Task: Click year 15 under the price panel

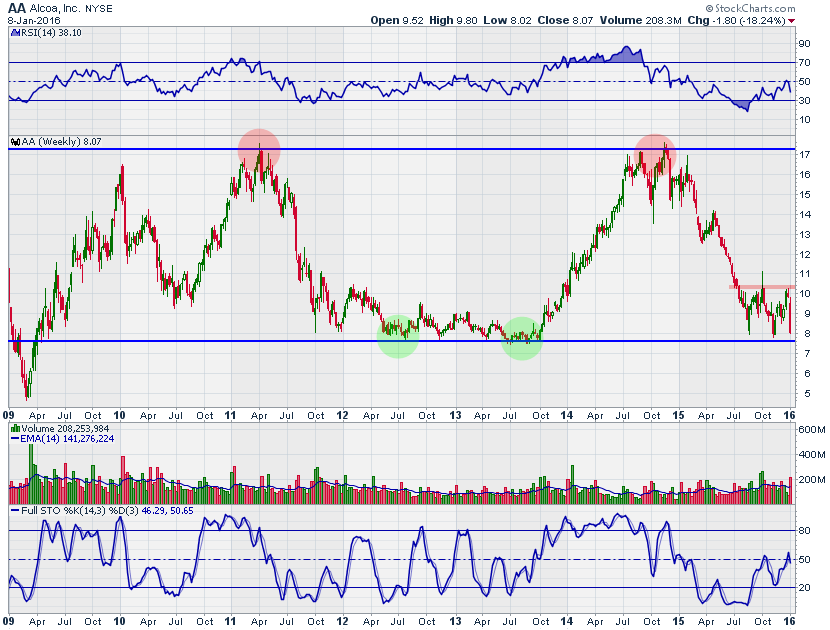Action: (678, 415)
